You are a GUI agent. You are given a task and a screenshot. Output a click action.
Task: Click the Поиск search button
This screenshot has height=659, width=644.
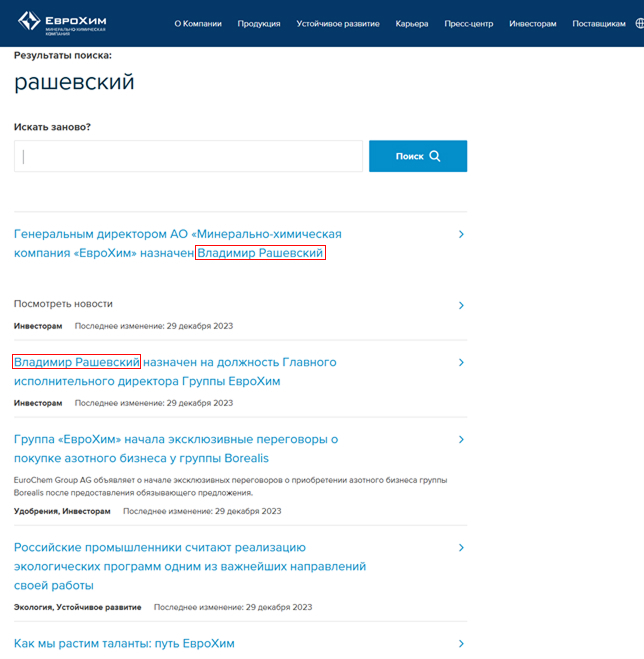pos(418,156)
